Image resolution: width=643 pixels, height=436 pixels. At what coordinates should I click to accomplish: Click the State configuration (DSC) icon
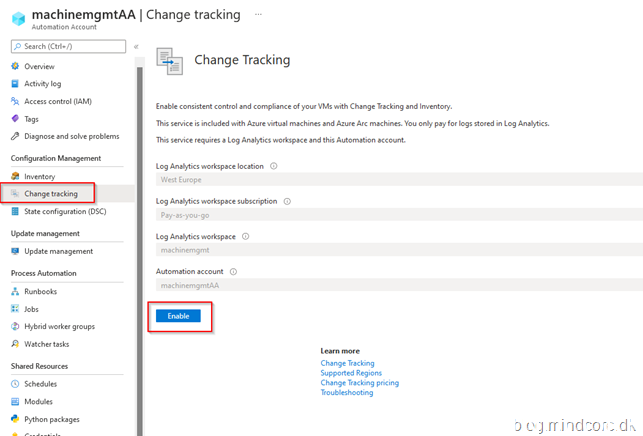pyautogui.click(x=15, y=211)
